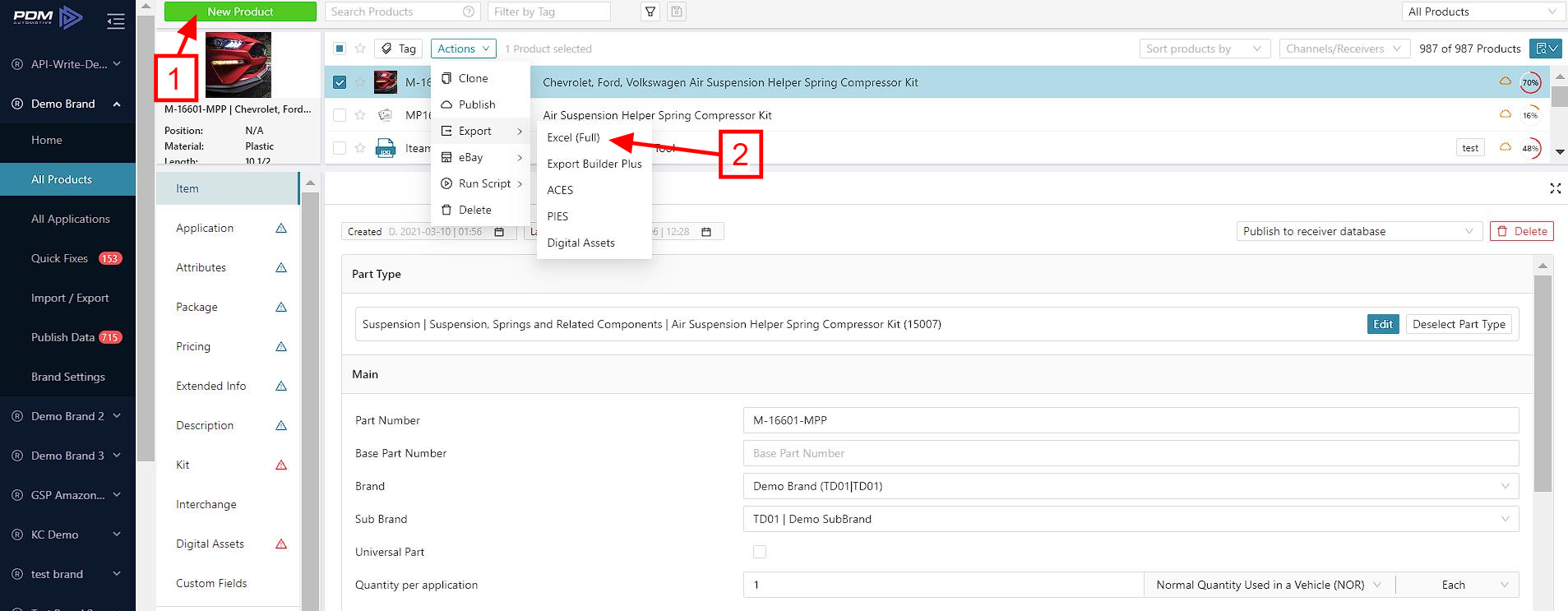This screenshot has height=611, width=1568.
Task: Open the Brand dropdown field
Action: tap(1131, 486)
